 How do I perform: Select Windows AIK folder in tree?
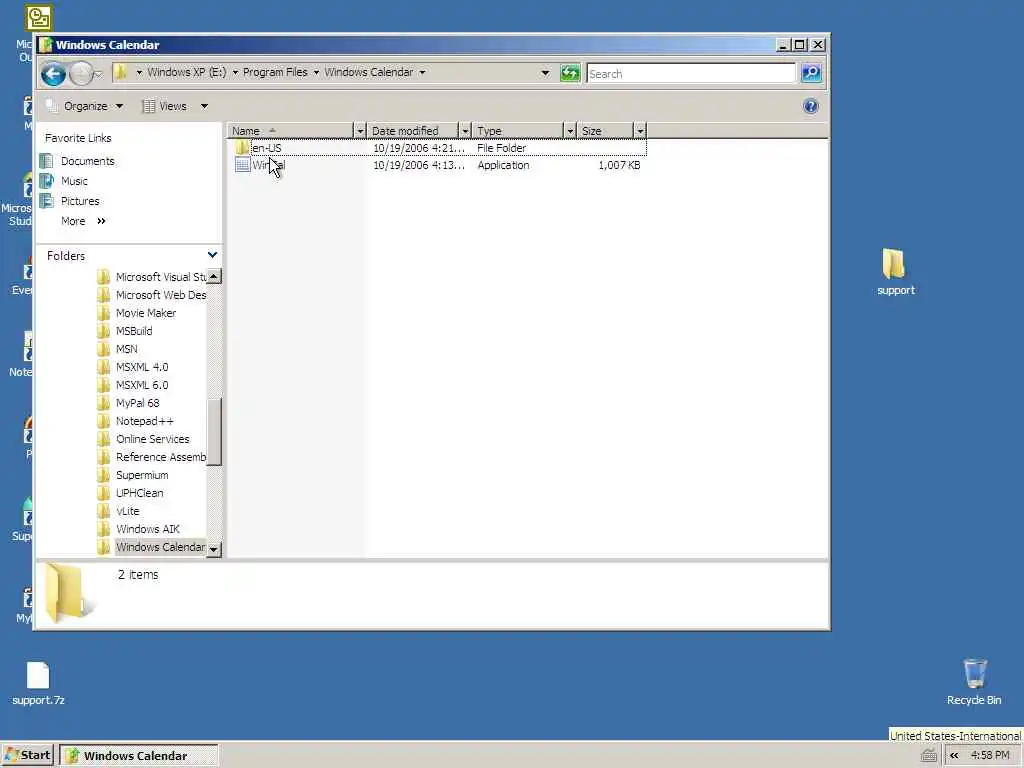pos(148,529)
